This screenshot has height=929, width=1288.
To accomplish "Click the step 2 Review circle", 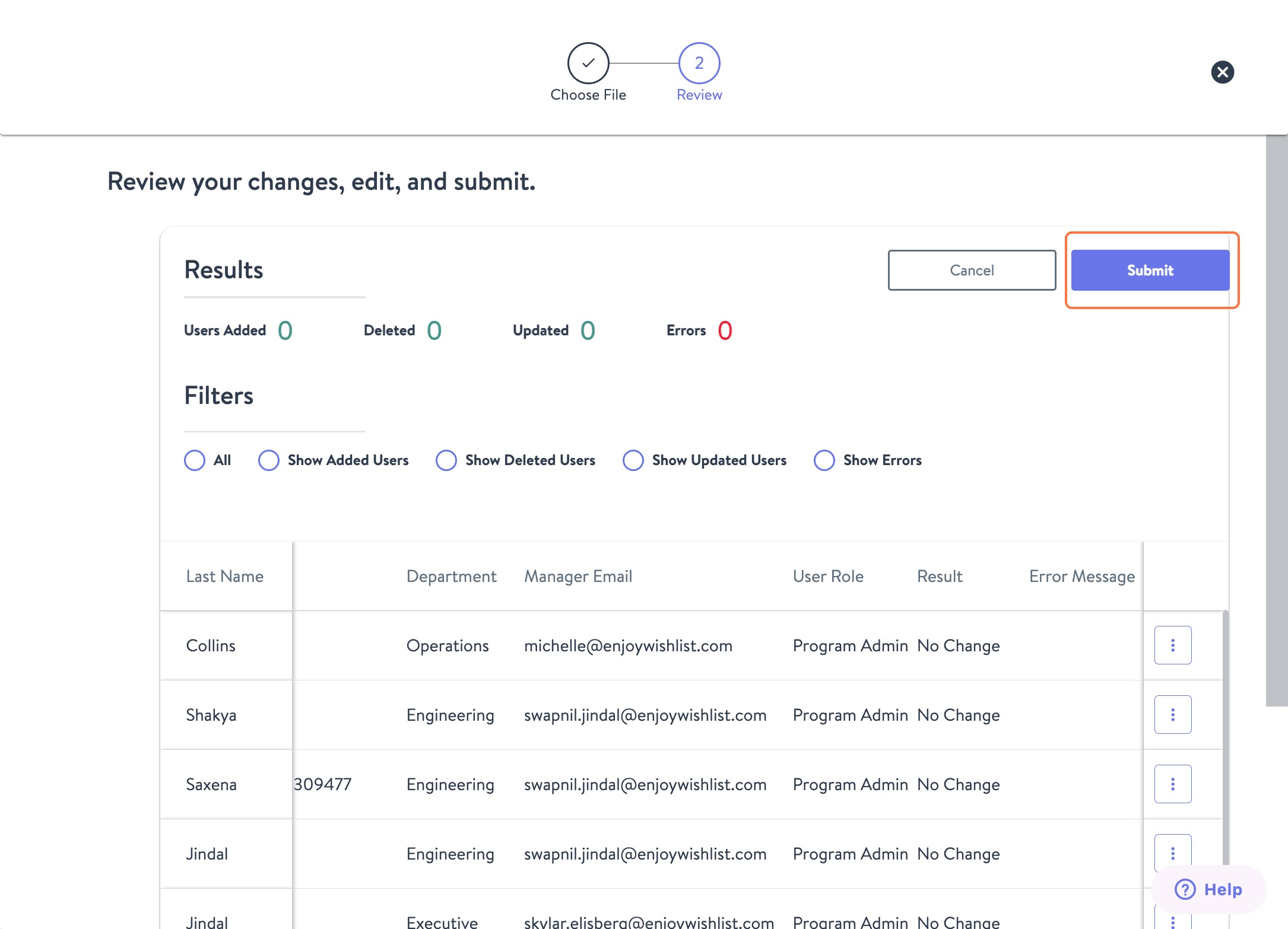I will point(699,63).
